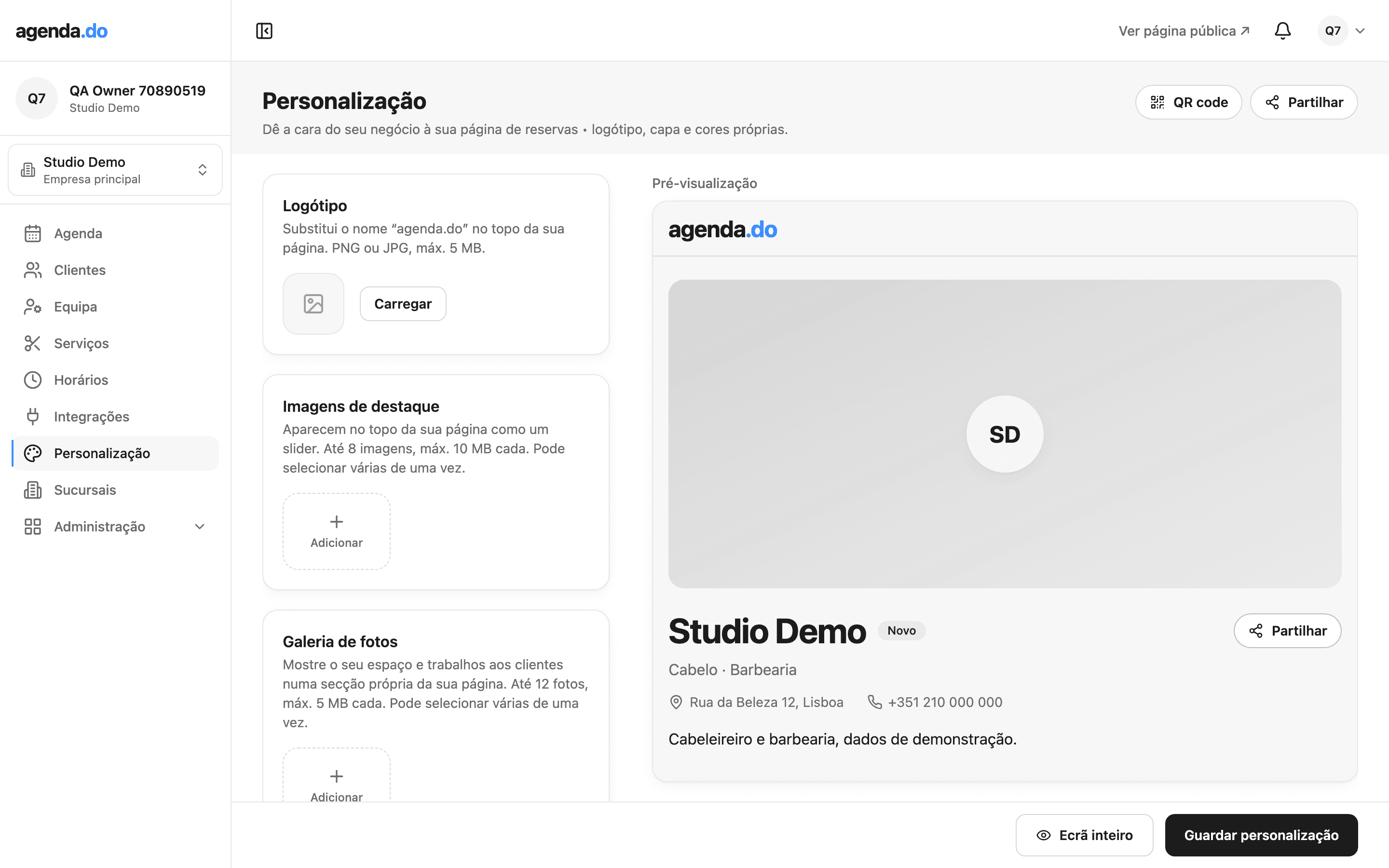Click the SD avatar in preview cover
The image size is (1389, 868).
(1005, 434)
